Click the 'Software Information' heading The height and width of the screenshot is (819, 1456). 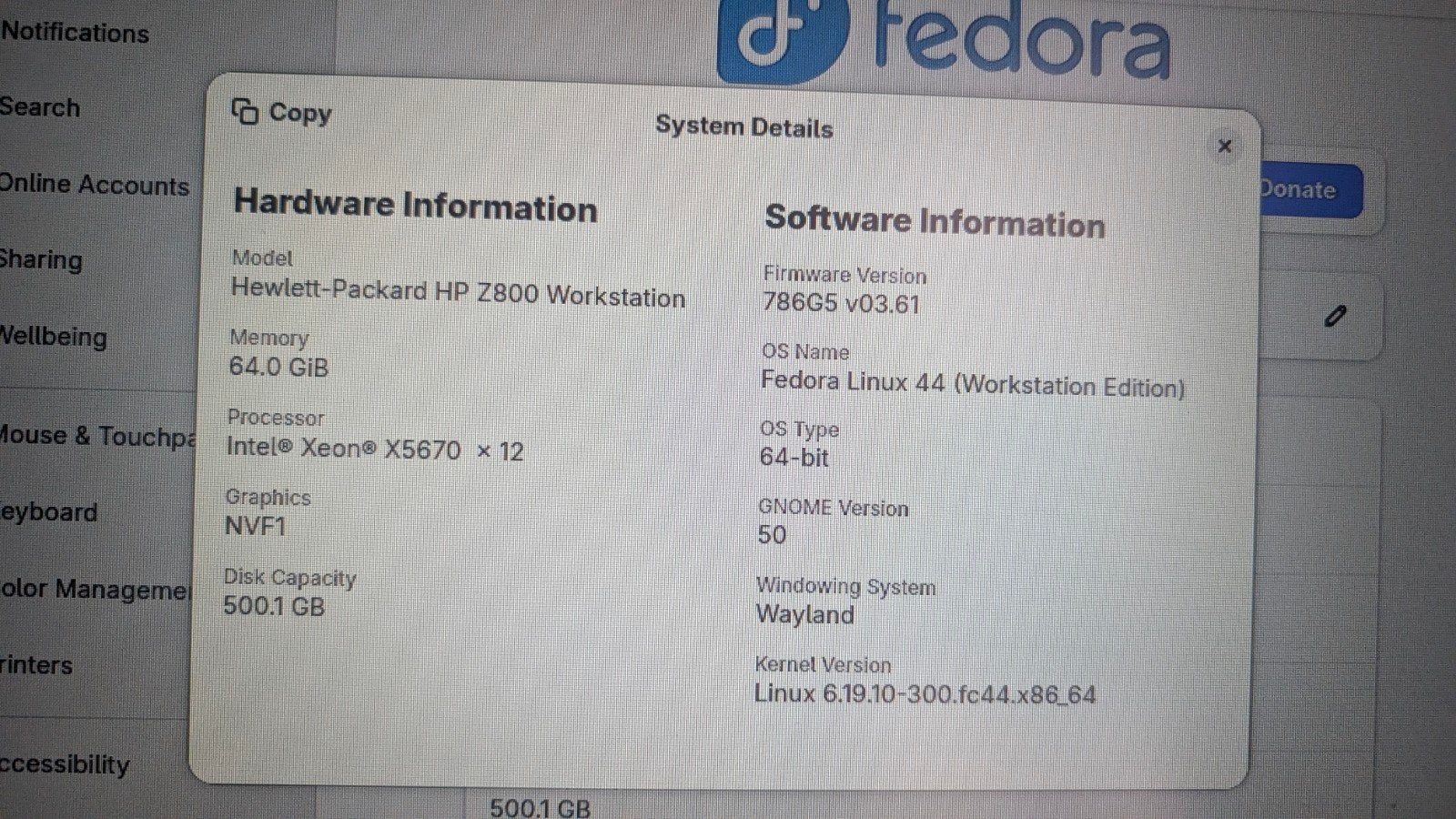tap(935, 220)
